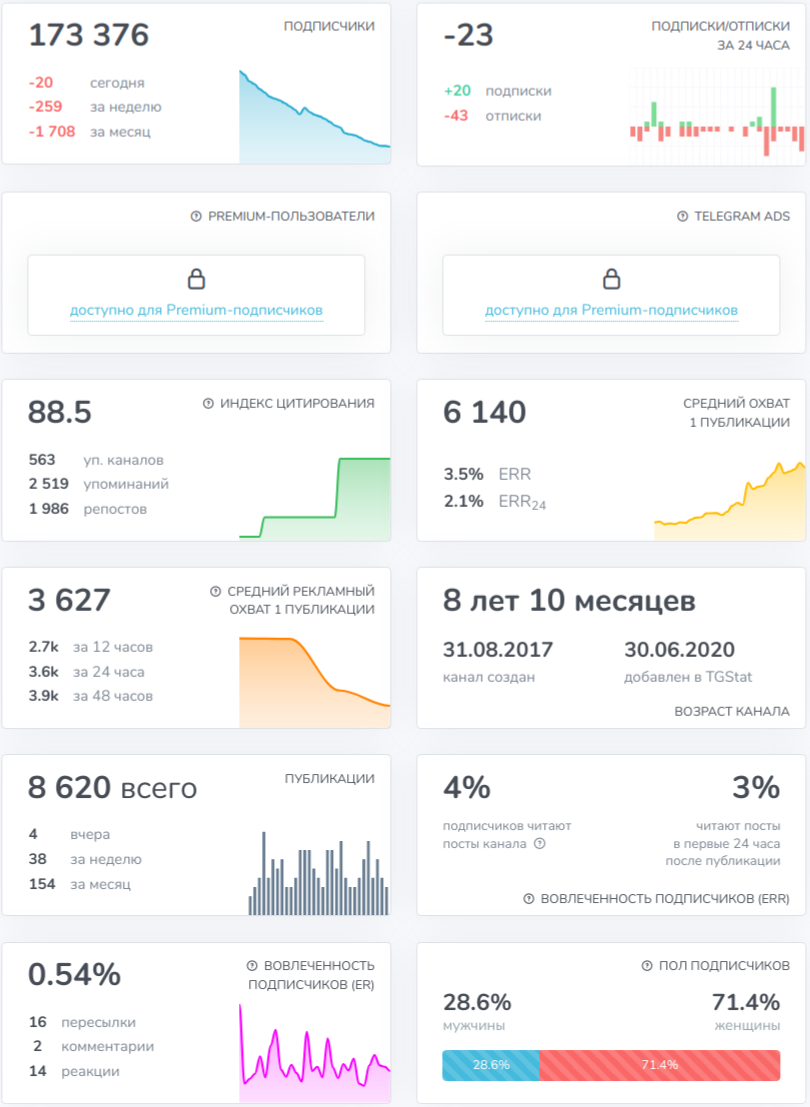Open Premium link in Telegram Ads card

click(612, 310)
